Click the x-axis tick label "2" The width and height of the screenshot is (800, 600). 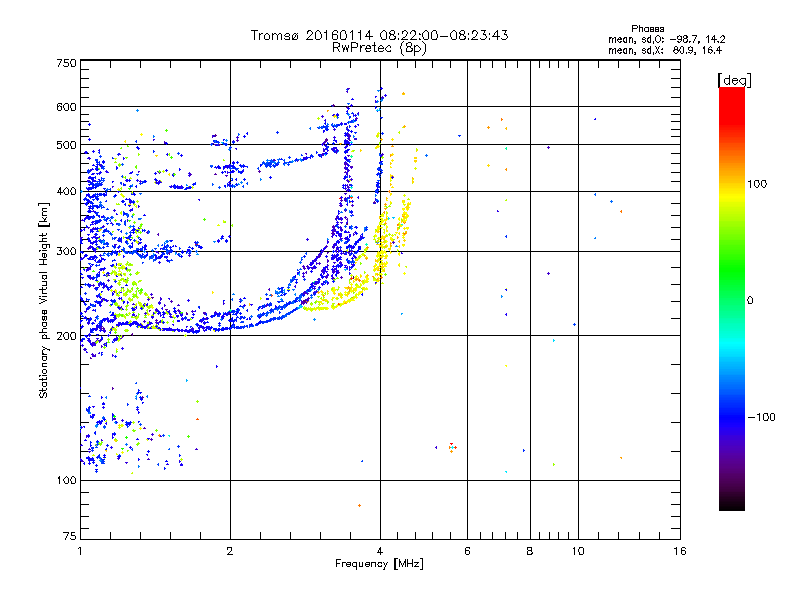(x=230, y=551)
